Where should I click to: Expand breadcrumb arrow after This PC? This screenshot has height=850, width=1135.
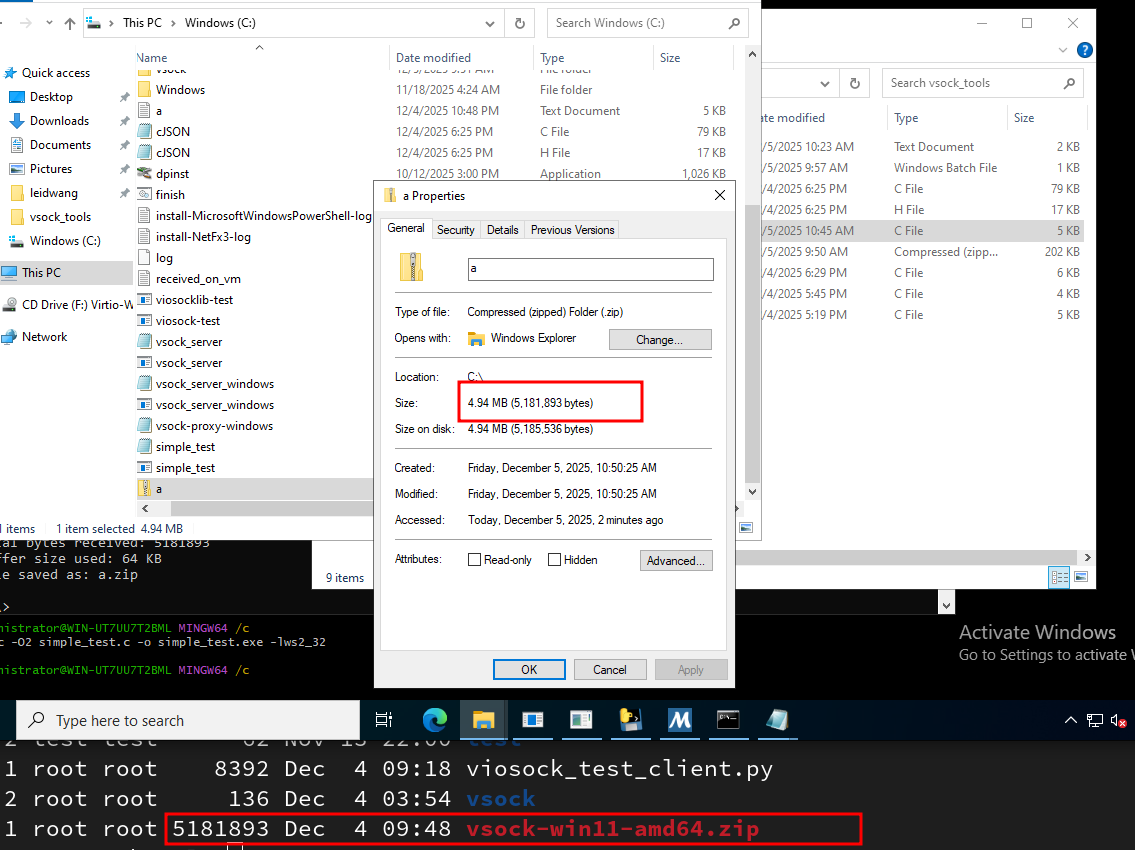(174, 23)
